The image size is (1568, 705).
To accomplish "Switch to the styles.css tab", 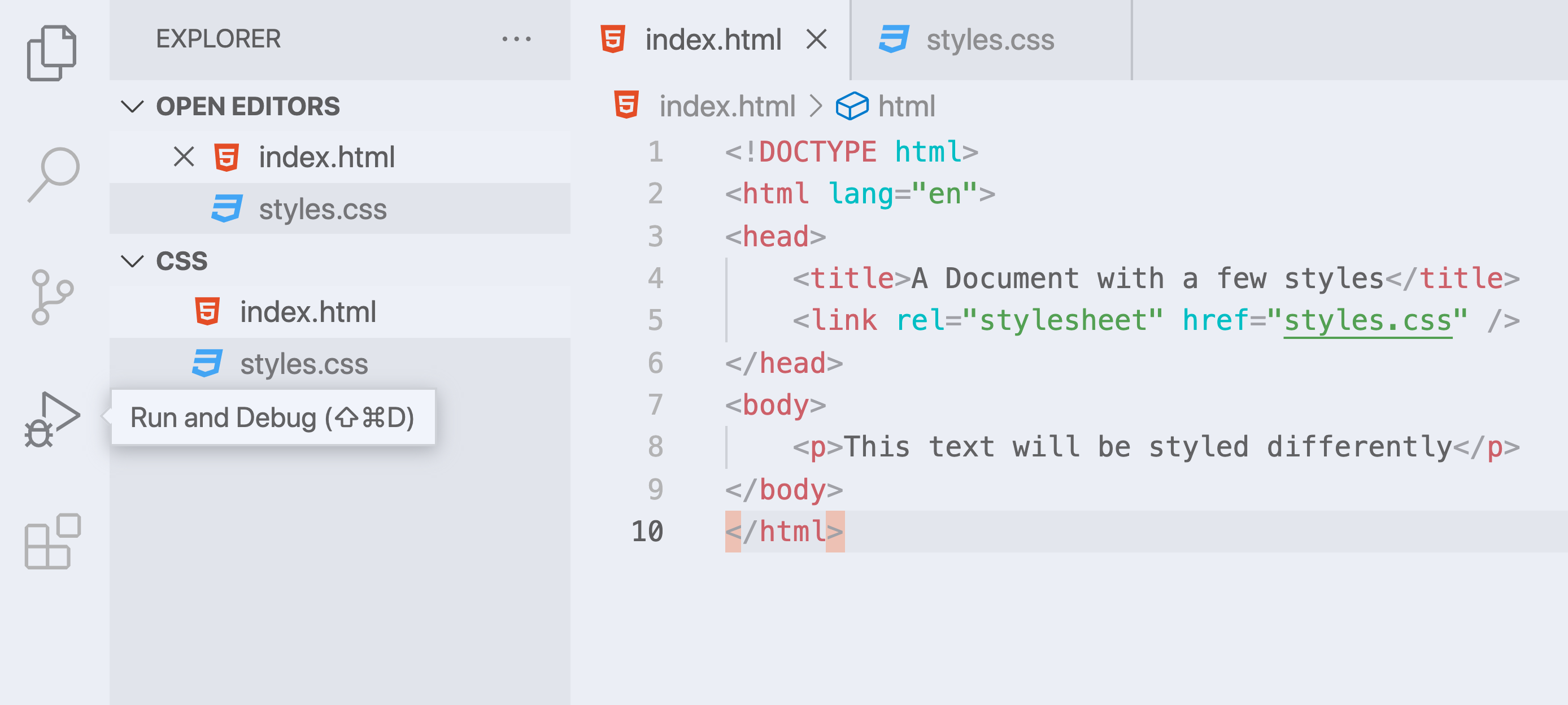I will tap(989, 40).
